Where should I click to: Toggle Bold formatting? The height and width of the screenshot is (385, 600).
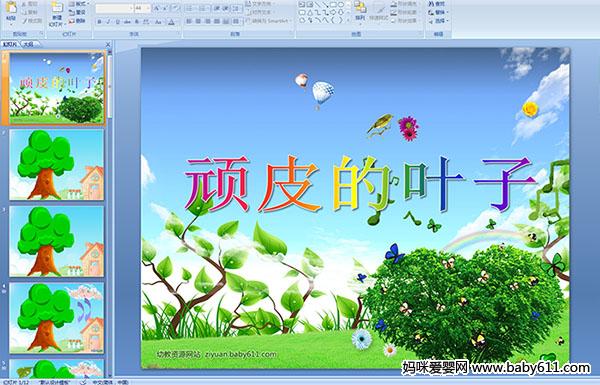click(99, 22)
